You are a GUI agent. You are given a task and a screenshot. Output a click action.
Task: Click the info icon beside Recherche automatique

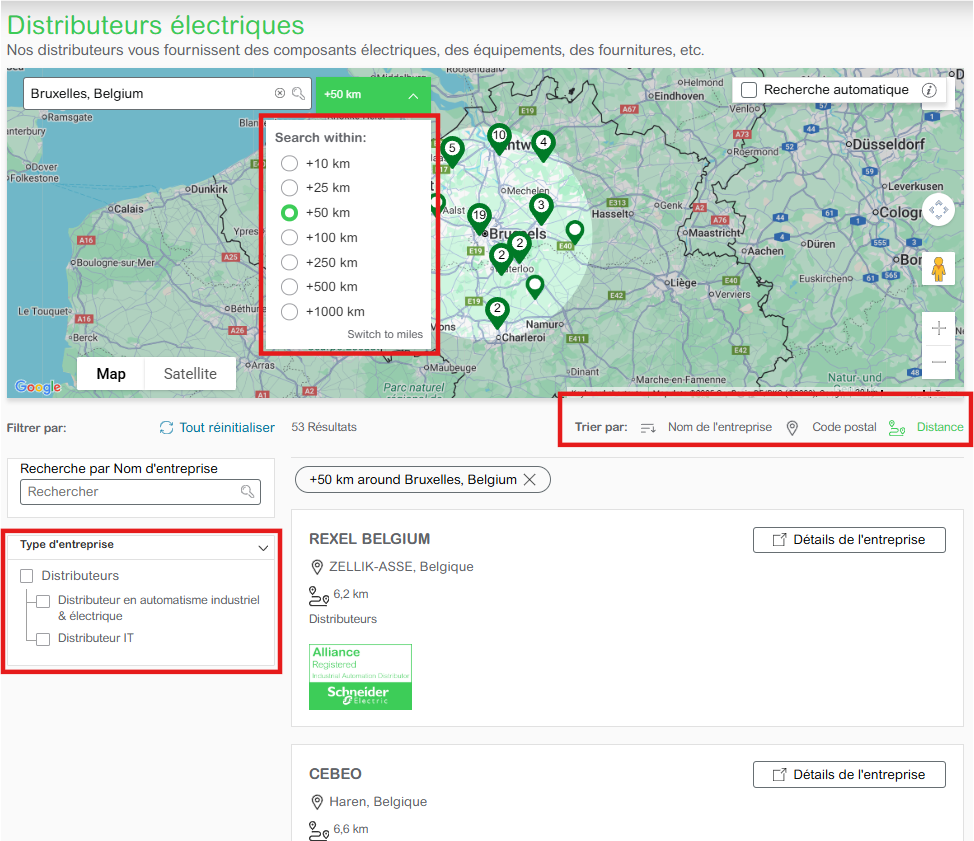(x=929, y=90)
